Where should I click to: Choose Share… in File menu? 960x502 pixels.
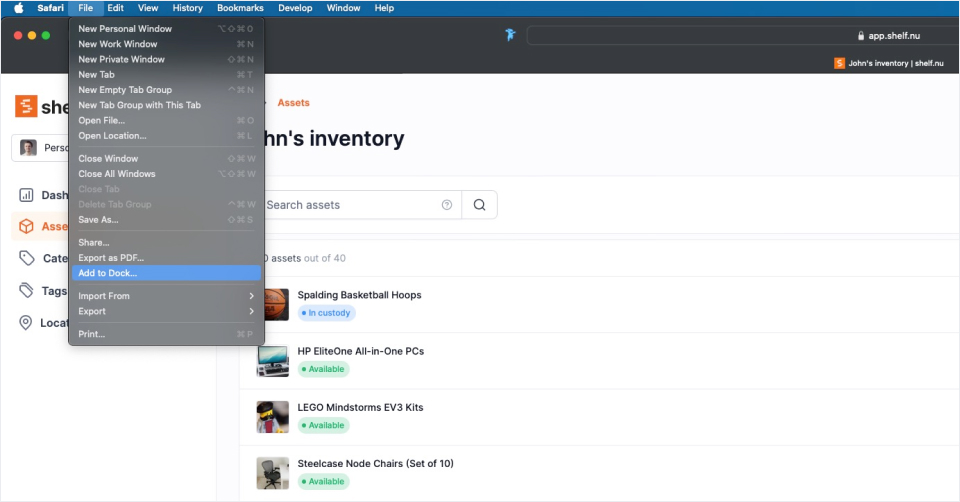tap(166, 242)
